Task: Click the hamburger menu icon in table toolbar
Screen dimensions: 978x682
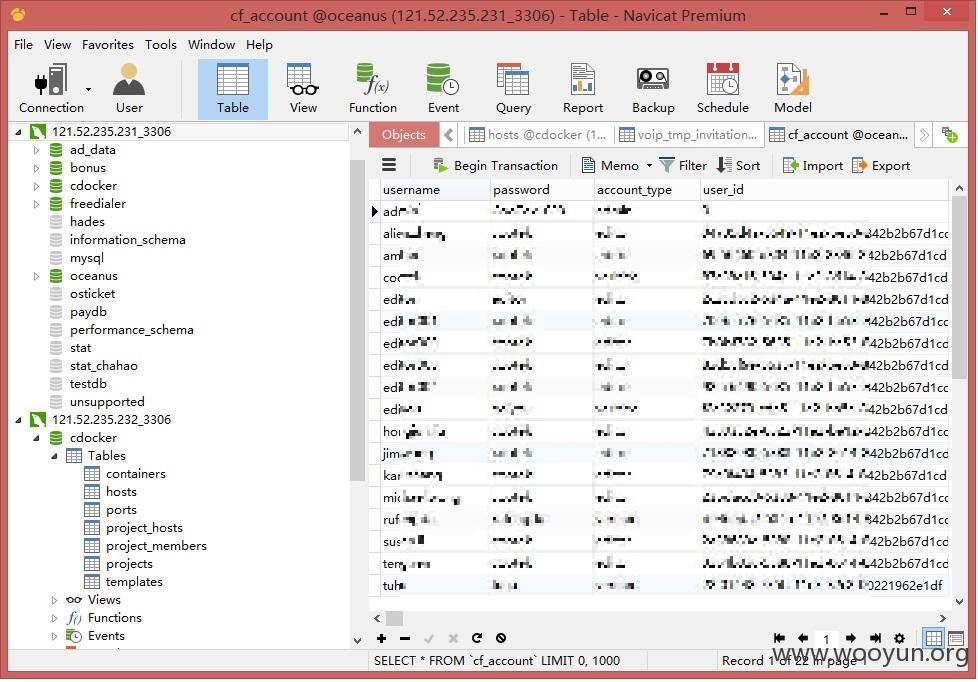Action: (x=389, y=165)
